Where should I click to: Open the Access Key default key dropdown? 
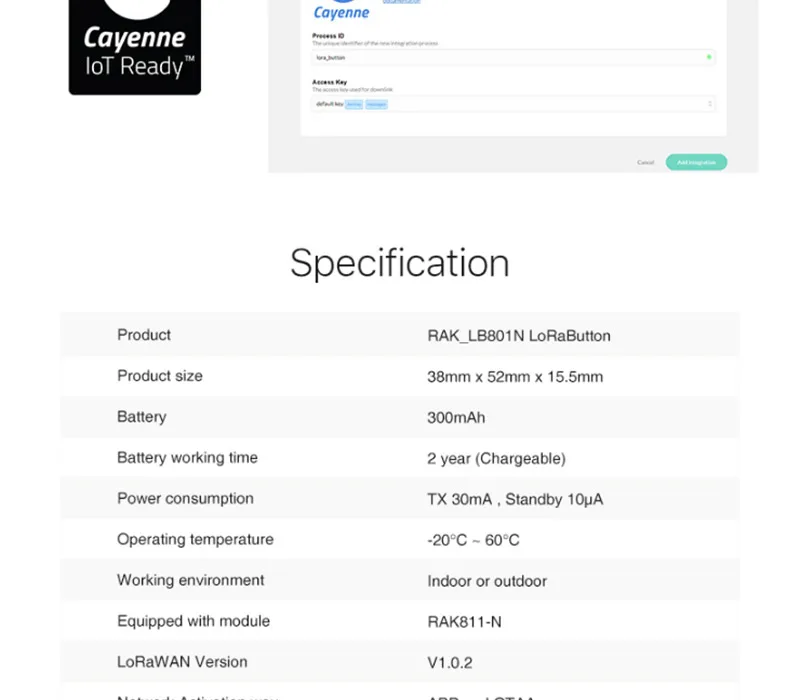(513, 104)
